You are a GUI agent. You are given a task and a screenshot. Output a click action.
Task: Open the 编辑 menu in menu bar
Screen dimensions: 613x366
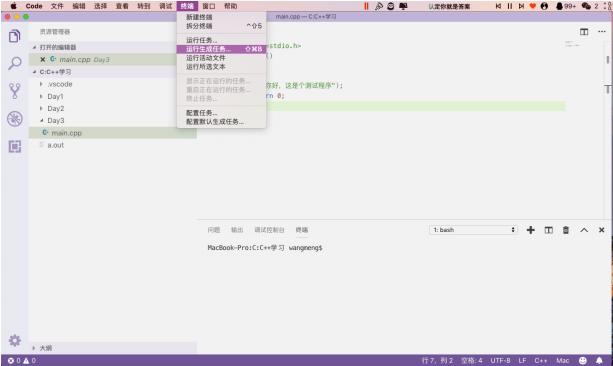(x=79, y=6)
